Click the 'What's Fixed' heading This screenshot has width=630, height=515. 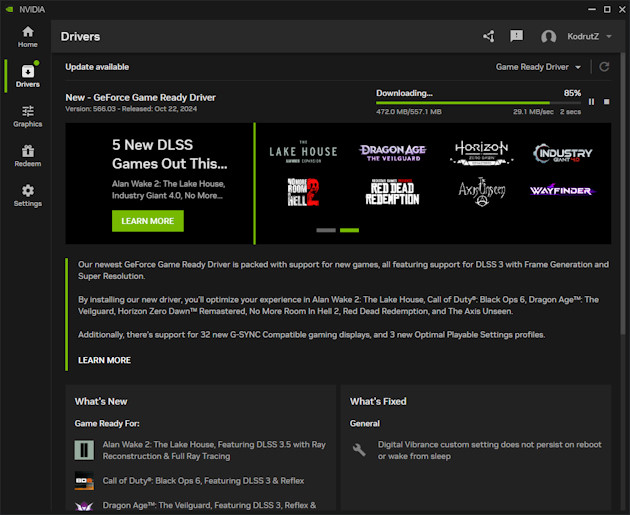(x=378, y=401)
